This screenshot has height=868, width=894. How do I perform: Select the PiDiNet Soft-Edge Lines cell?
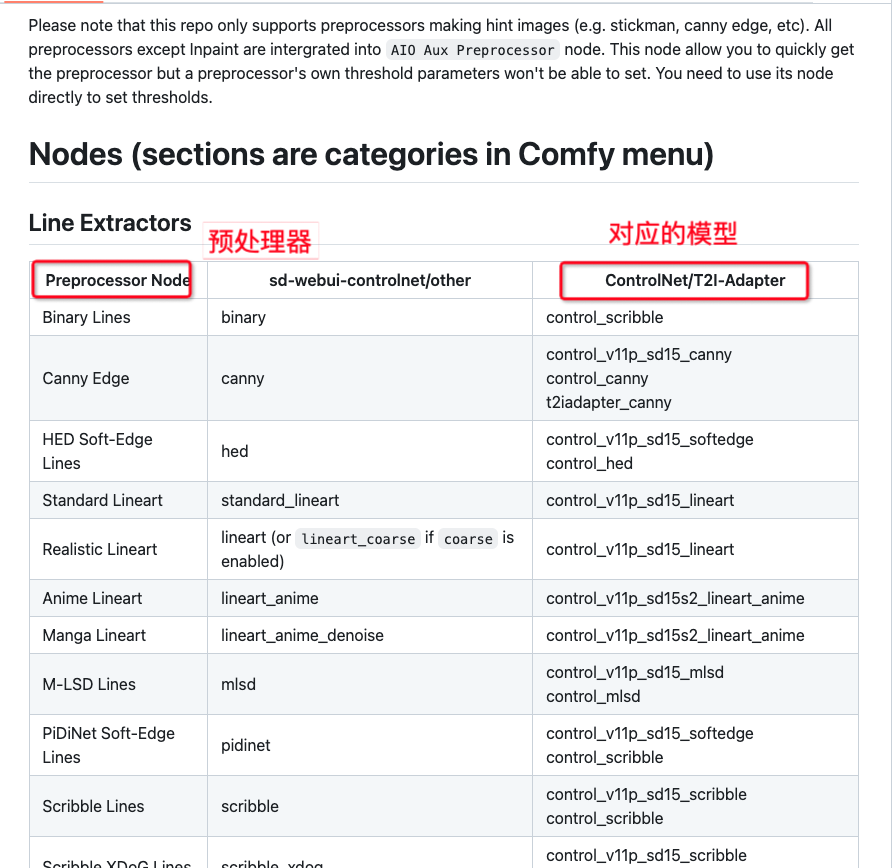(x=108, y=745)
